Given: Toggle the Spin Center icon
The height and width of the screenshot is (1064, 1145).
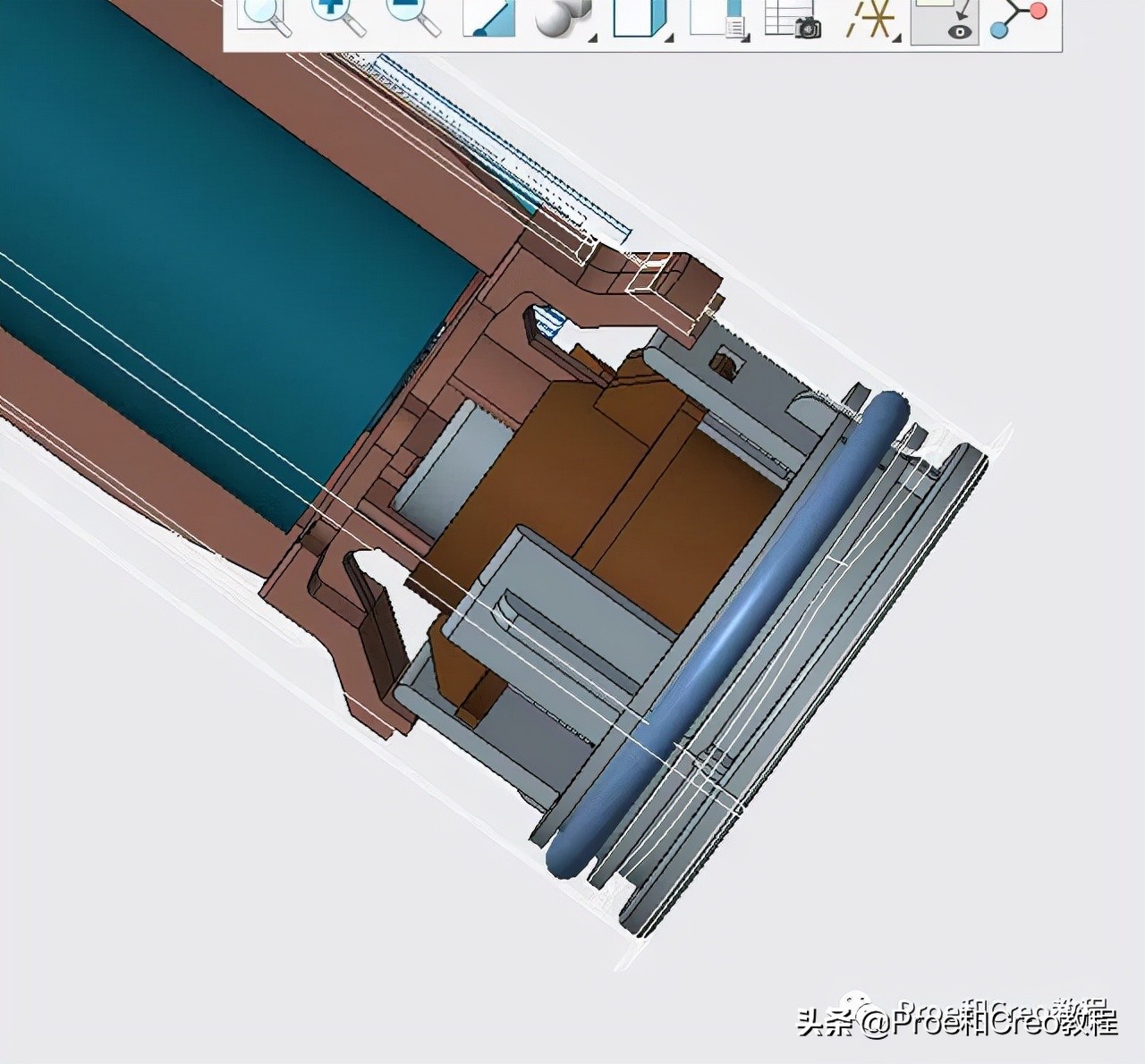Looking at the screenshot, I should click(1020, 18).
